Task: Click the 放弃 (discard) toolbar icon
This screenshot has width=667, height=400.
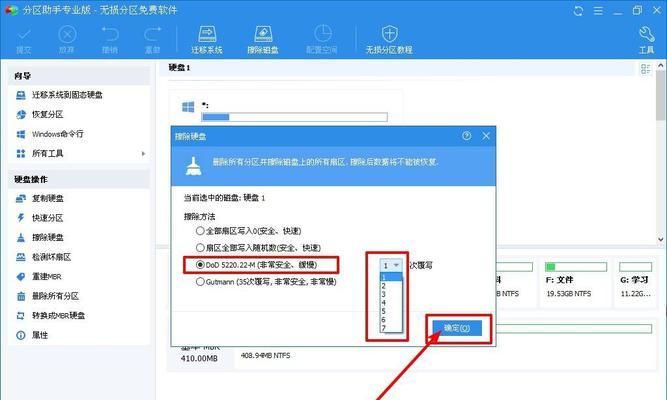Action: 67,40
